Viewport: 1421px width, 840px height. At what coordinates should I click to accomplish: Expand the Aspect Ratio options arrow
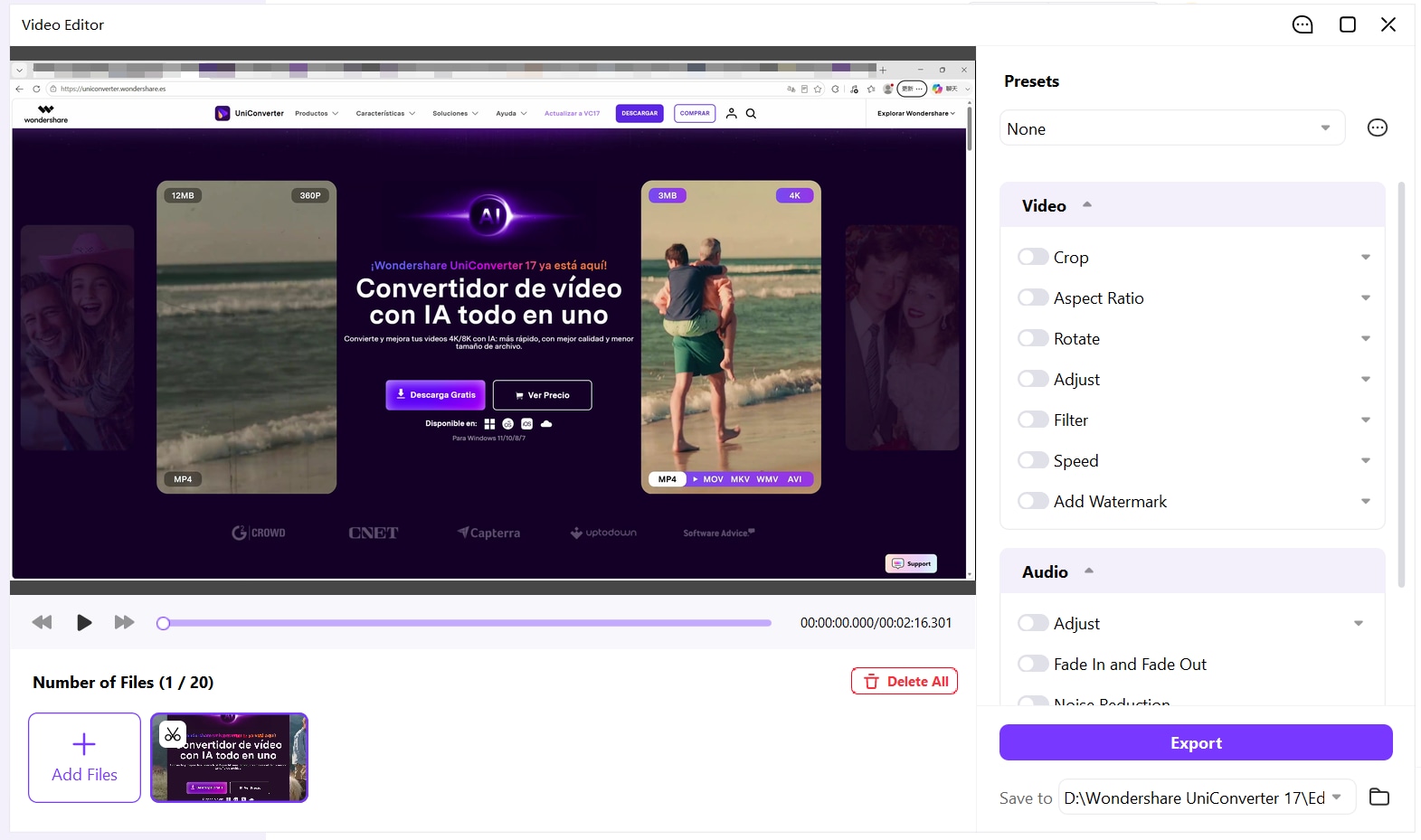pos(1366,298)
